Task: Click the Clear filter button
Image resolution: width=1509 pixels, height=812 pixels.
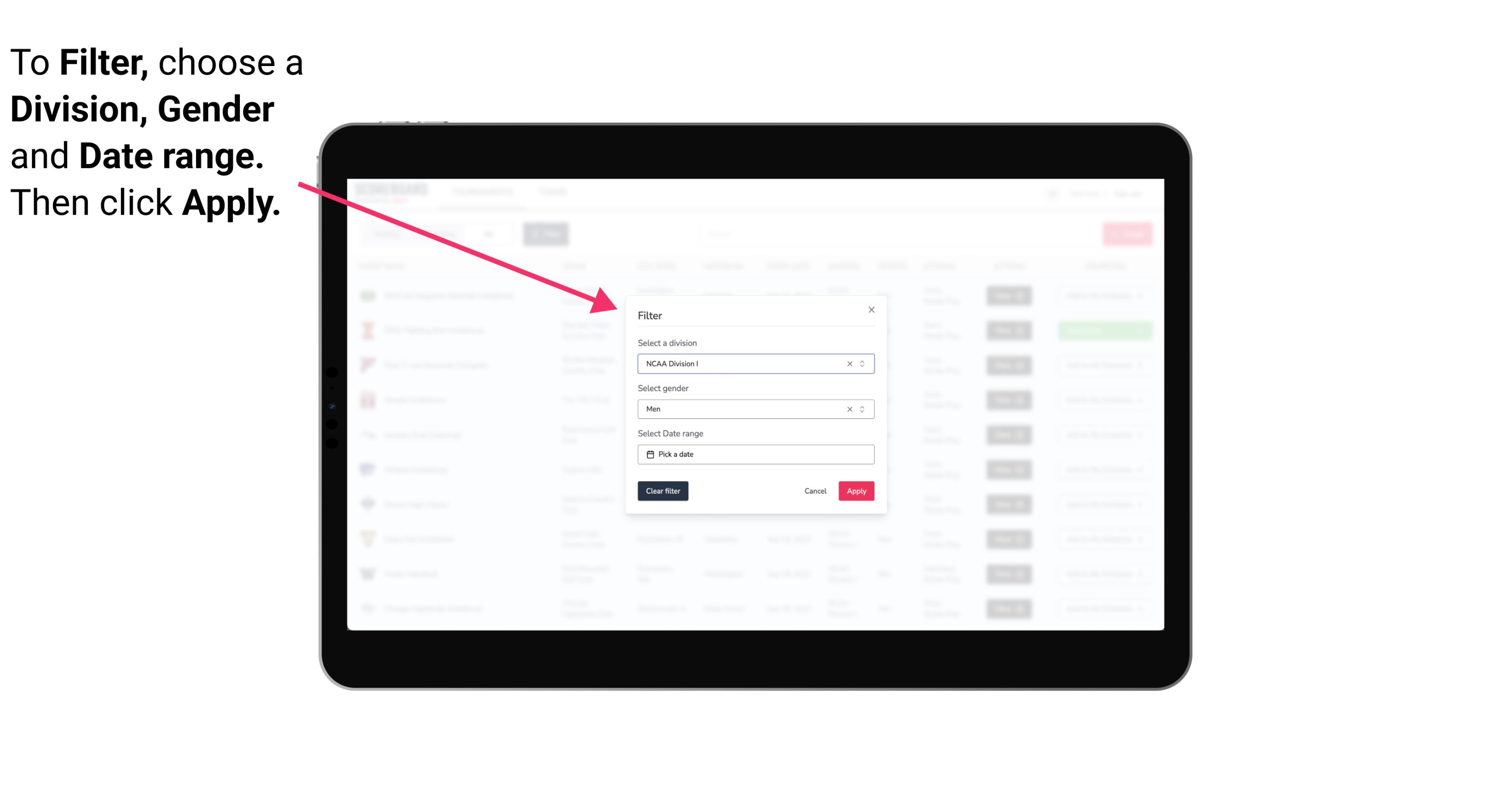Action: coord(662,491)
